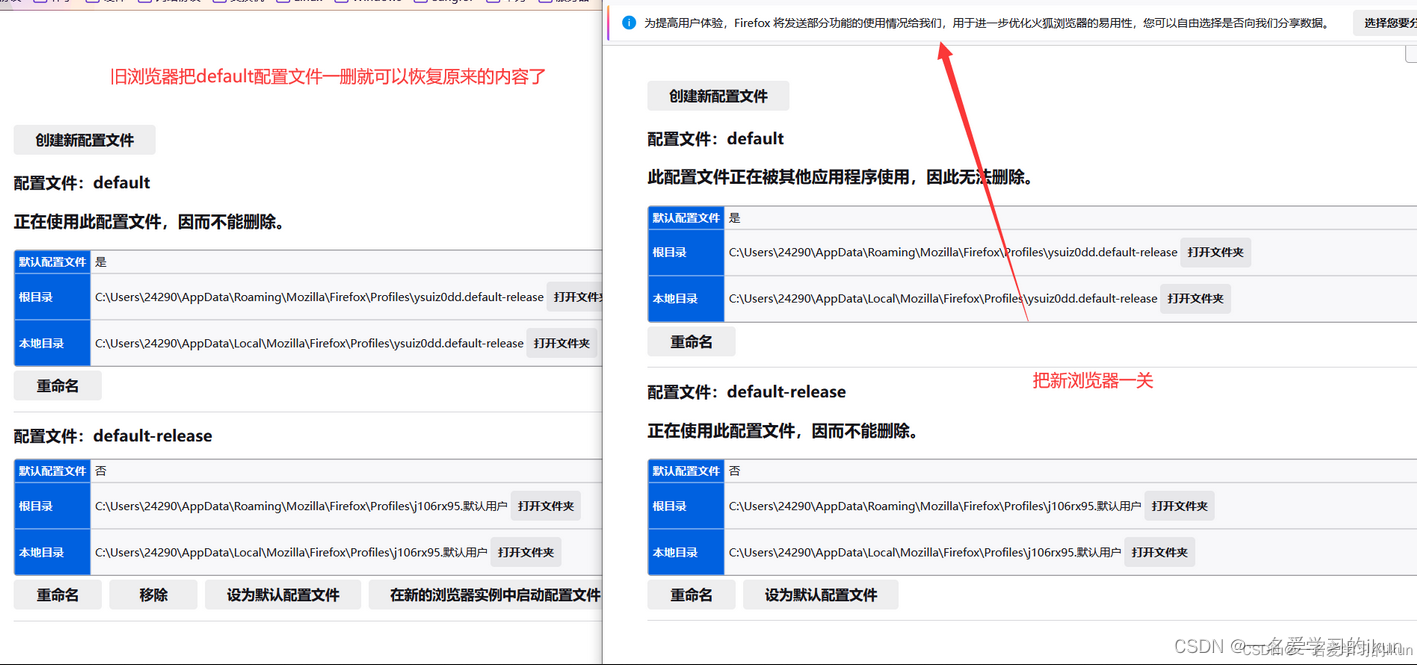Click heading 配置文件：default in left window
1417x665 pixels.
[x=82, y=183]
